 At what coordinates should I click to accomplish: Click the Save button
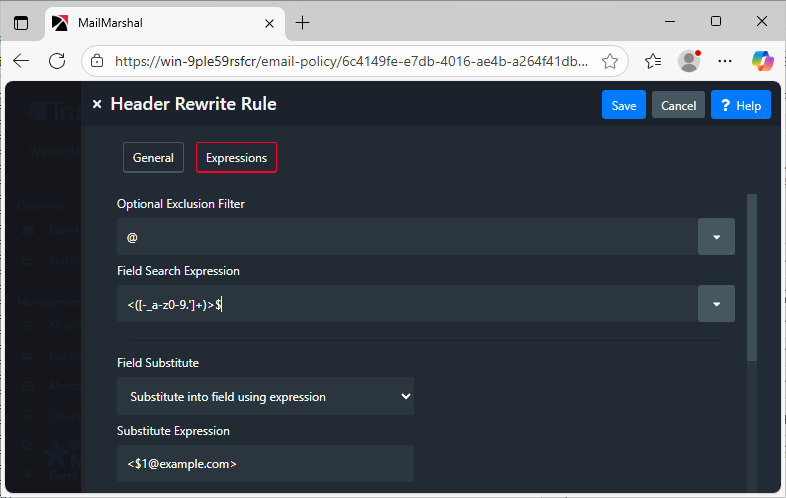(623, 105)
